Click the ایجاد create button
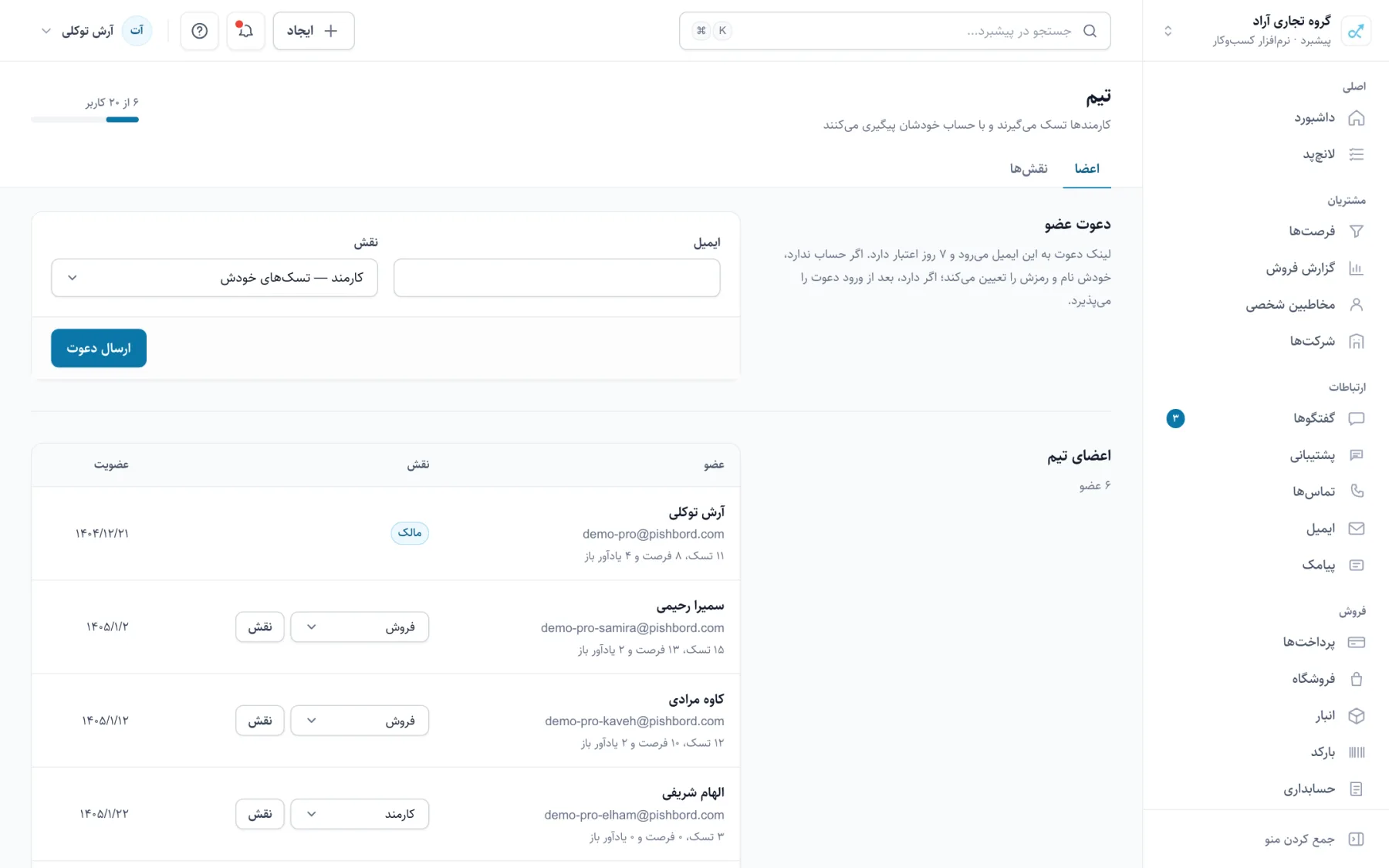Image resolution: width=1389 pixels, height=868 pixels. click(x=313, y=31)
